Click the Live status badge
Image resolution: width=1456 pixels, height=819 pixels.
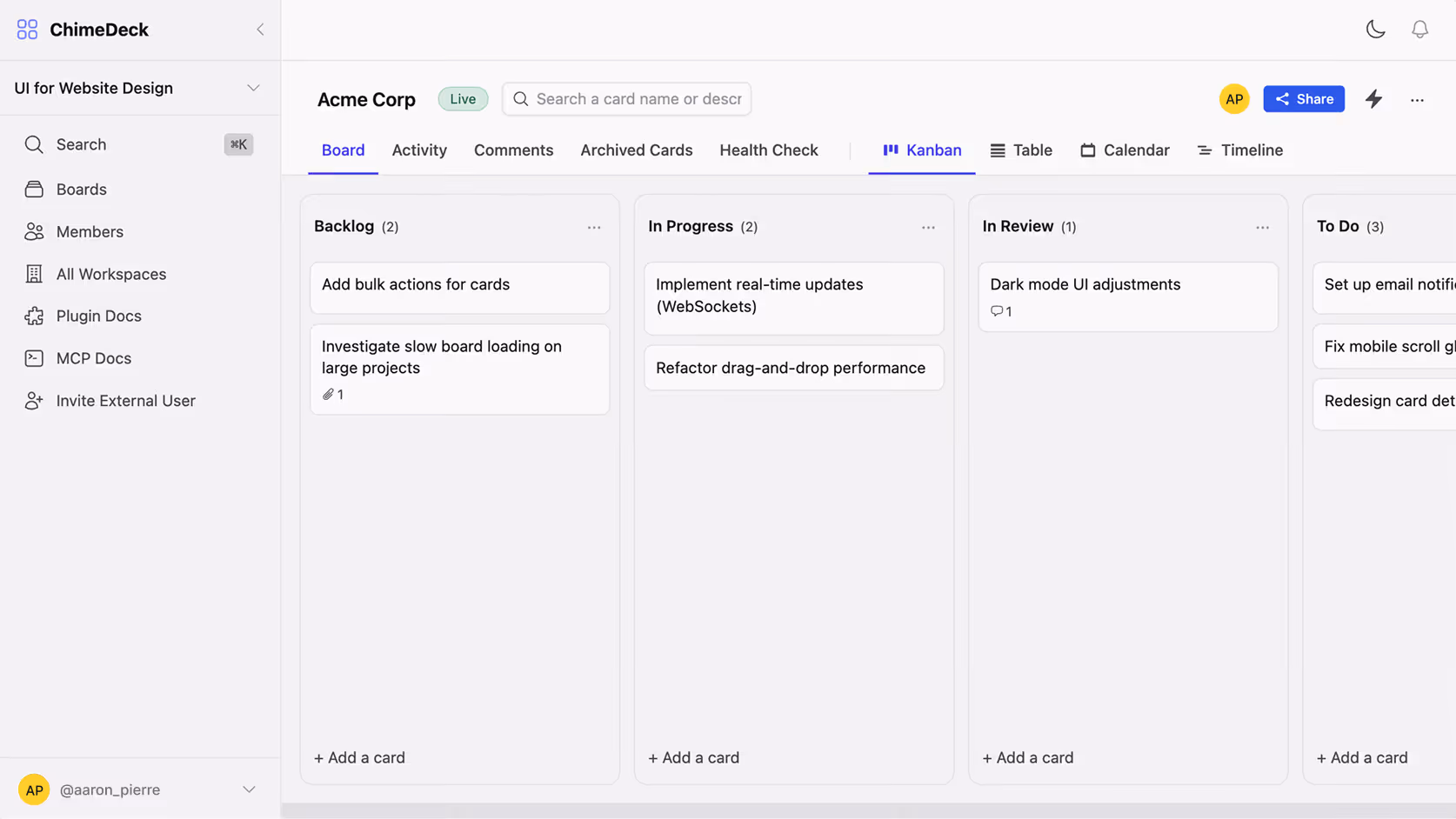pos(463,99)
